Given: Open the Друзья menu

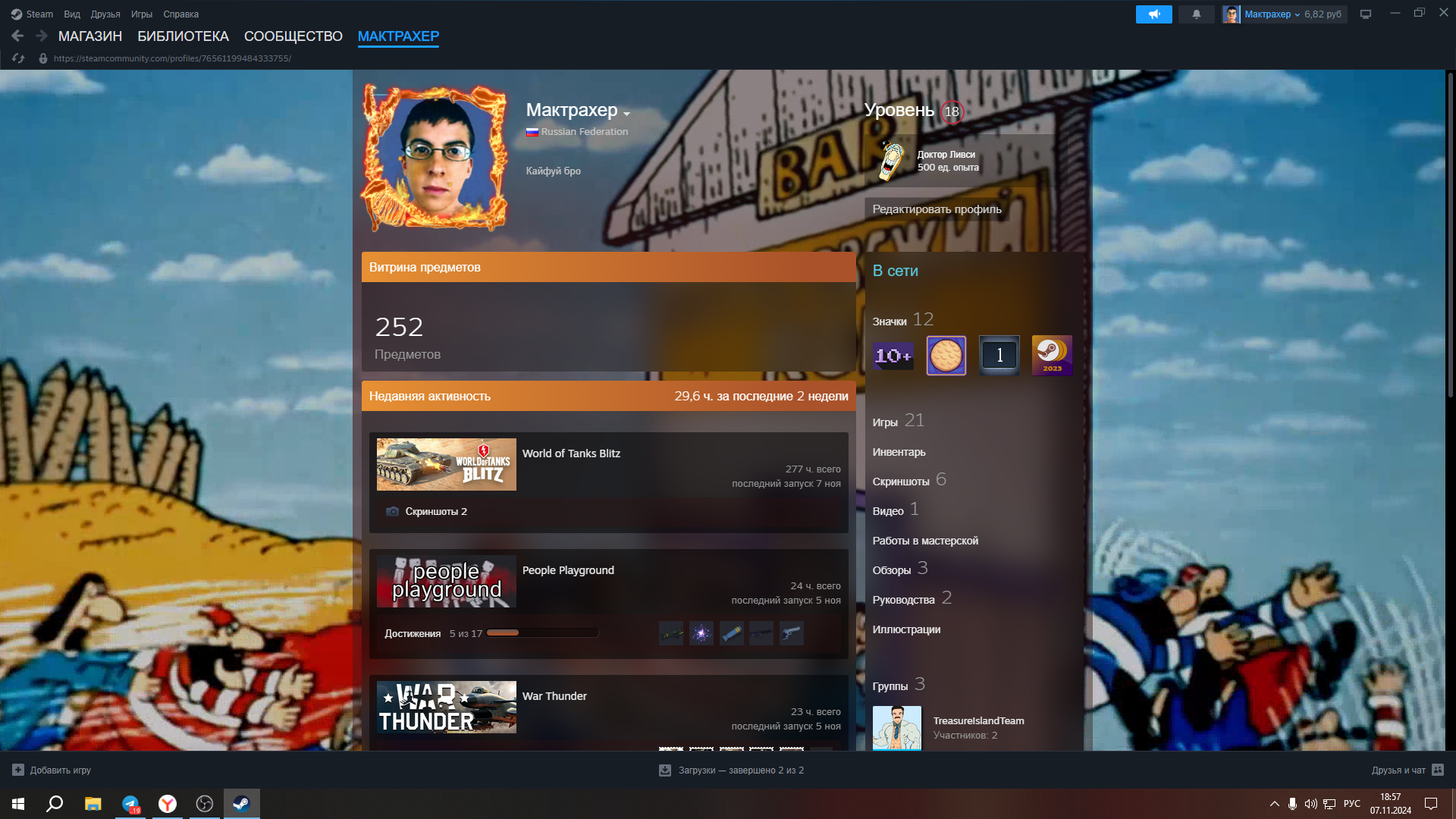Looking at the screenshot, I should point(105,14).
